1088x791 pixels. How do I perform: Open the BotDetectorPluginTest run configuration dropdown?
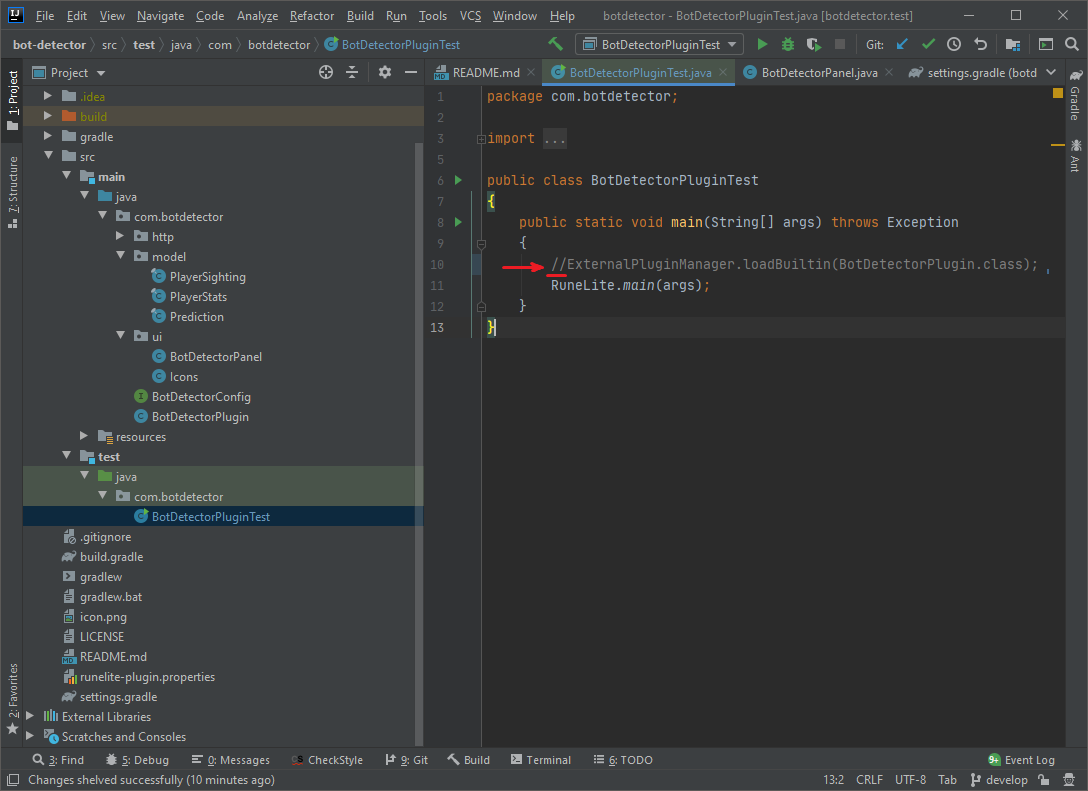pos(659,45)
